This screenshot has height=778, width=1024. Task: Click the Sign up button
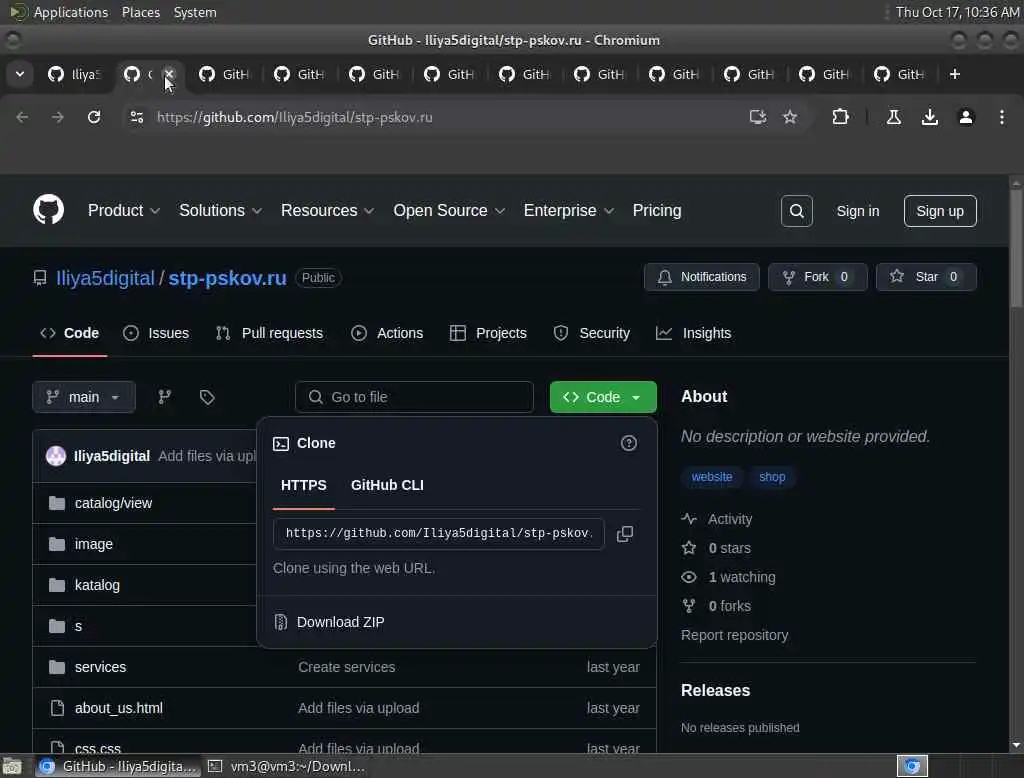[940, 211]
